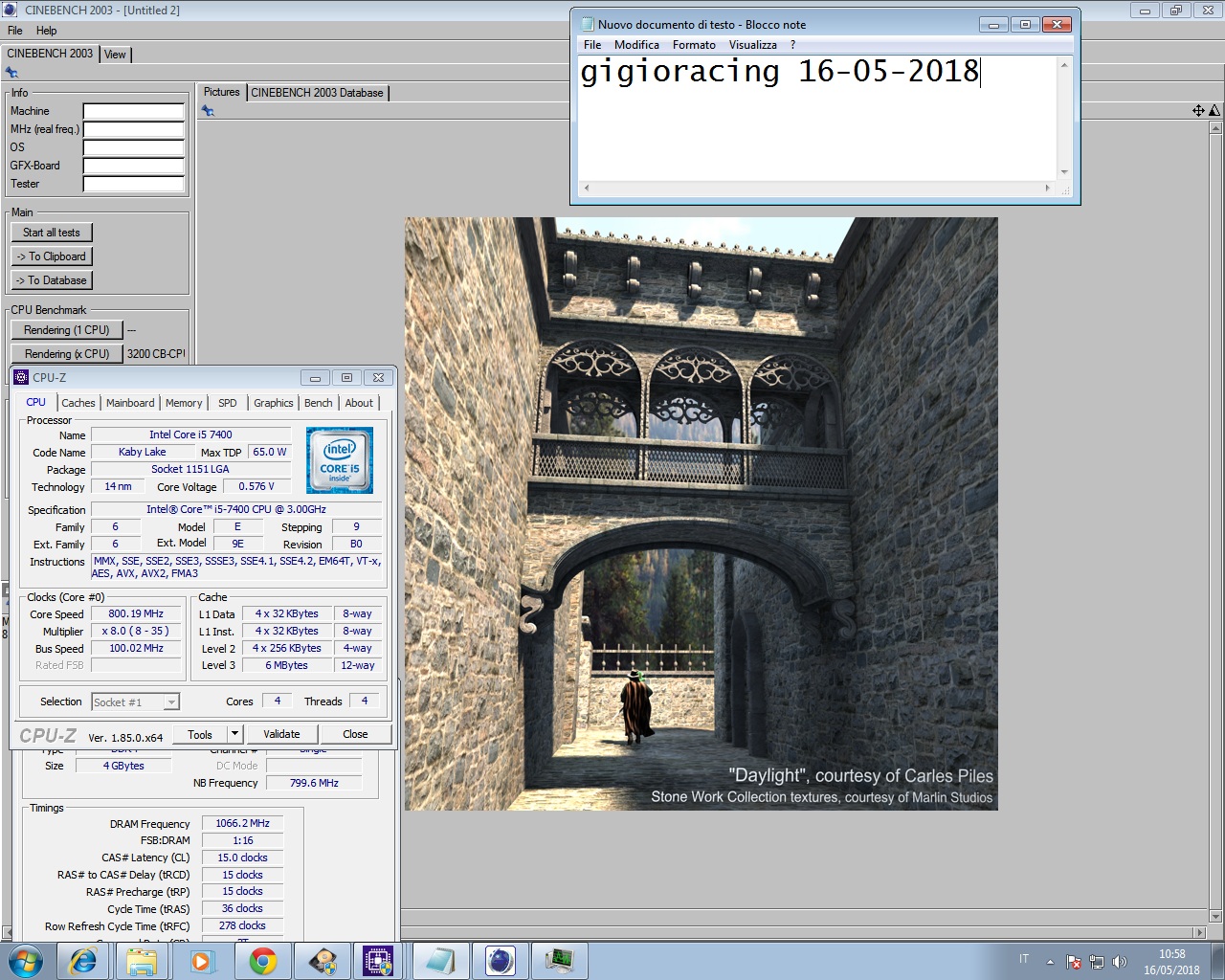Click the network icon in the tray
This screenshot has height=980, width=1225.
pyautogui.click(x=1097, y=962)
